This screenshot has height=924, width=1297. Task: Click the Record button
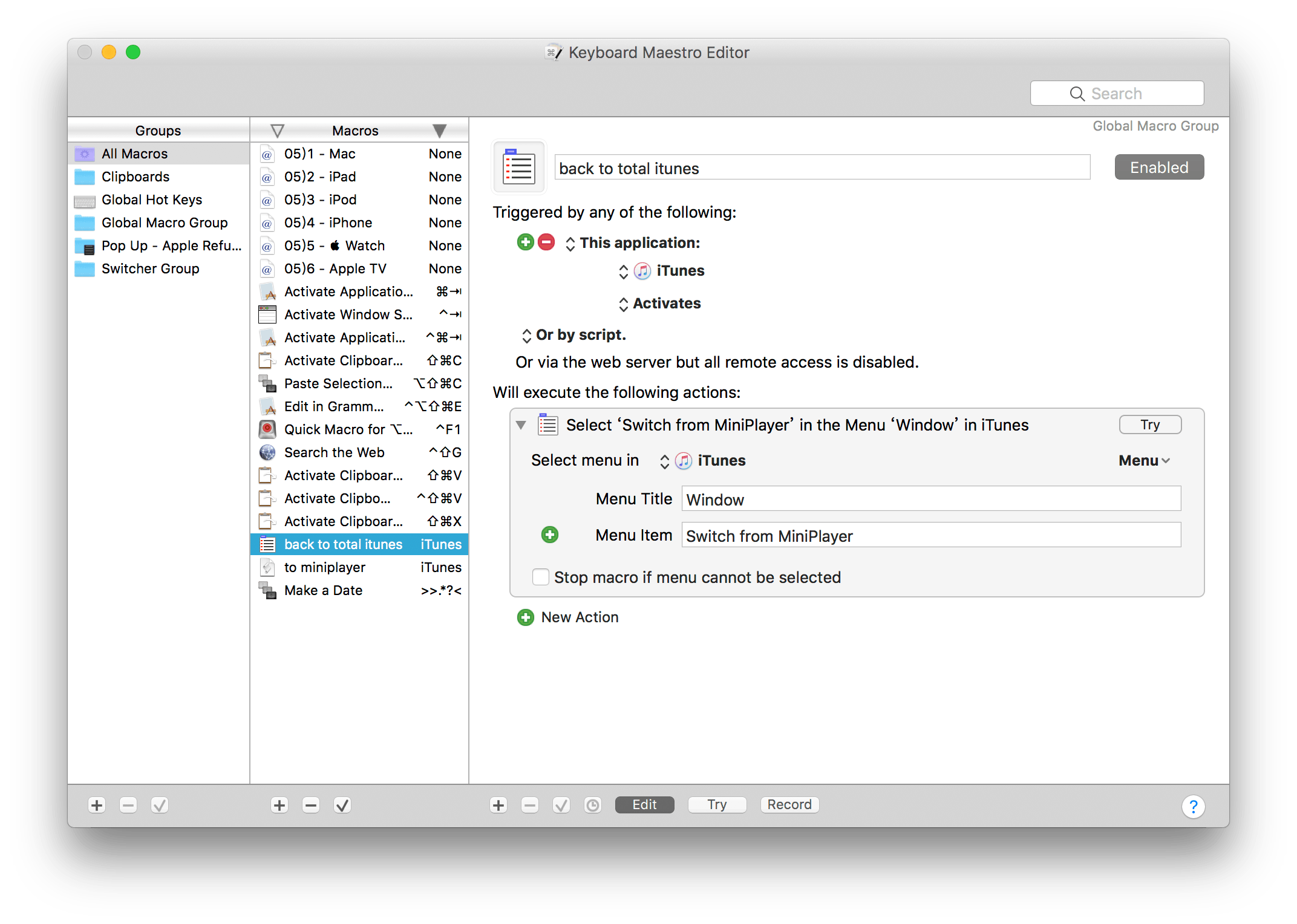(789, 805)
